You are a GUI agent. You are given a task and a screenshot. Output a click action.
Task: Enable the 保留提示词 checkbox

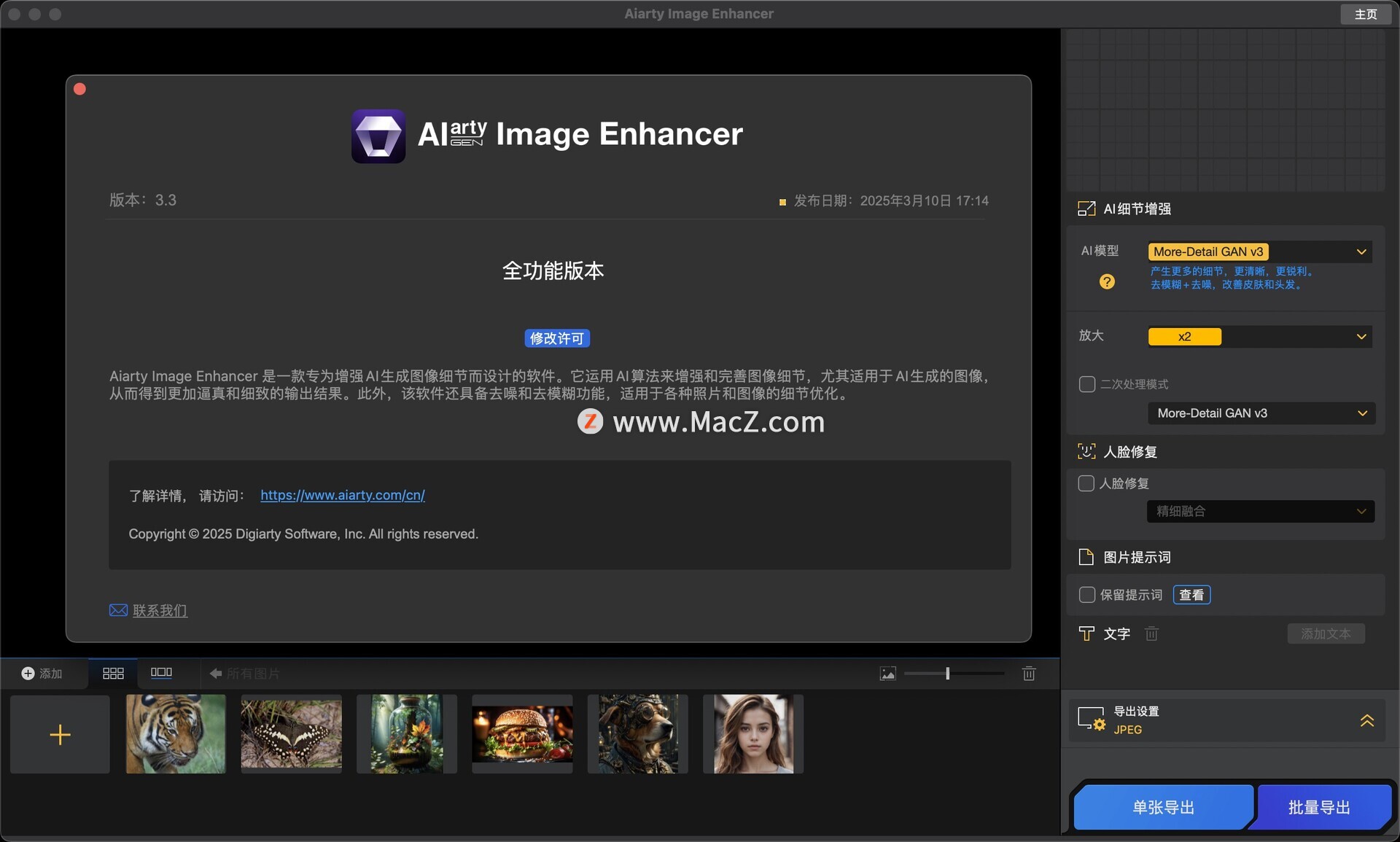pyautogui.click(x=1086, y=595)
